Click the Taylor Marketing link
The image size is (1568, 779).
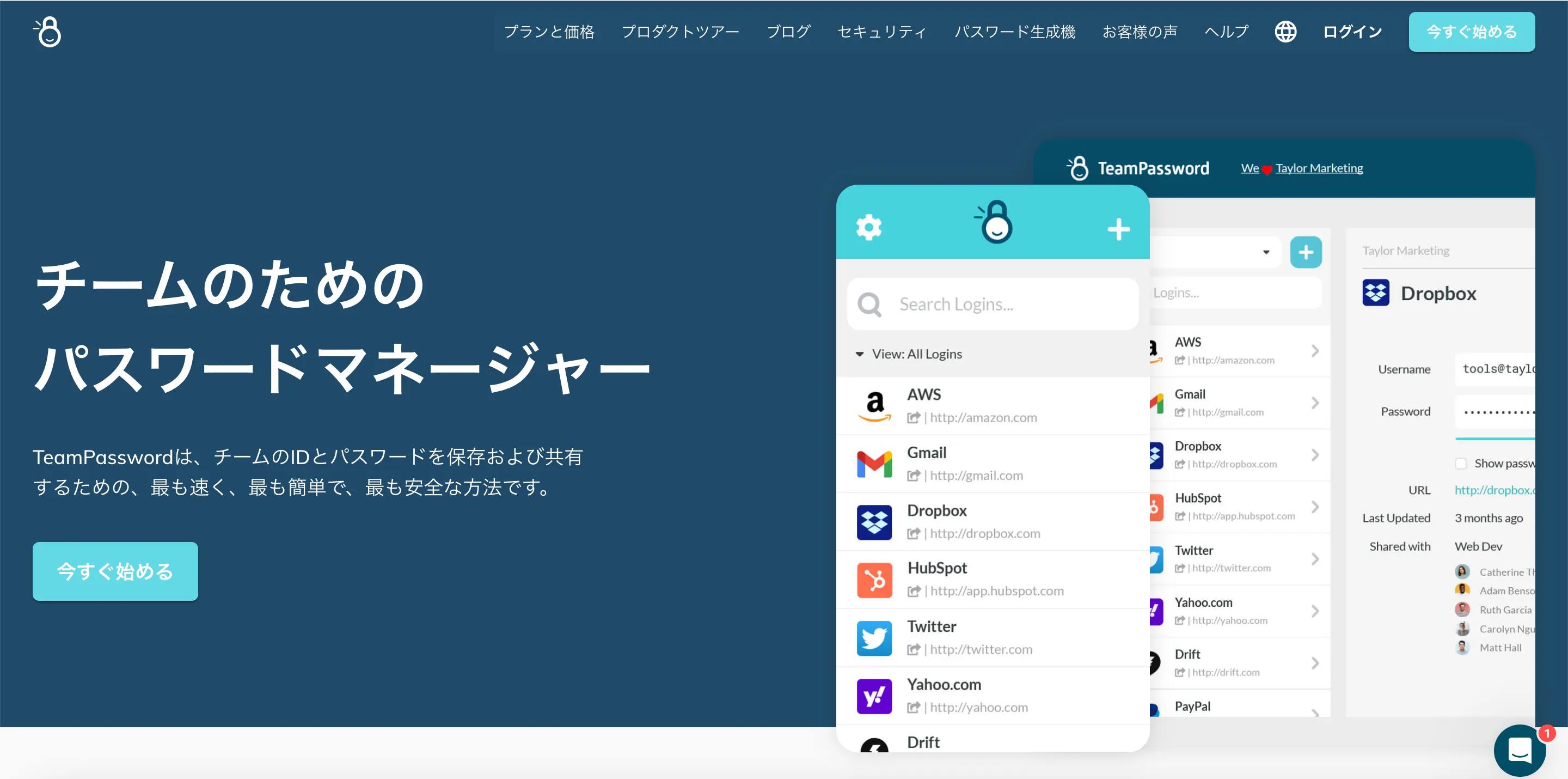click(x=1319, y=168)
